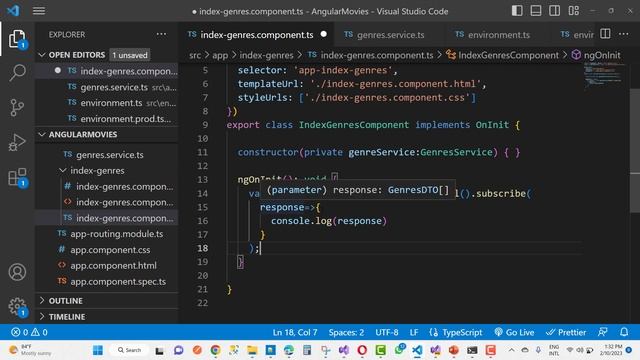
Task: Open Explorer Views and More Actions ellipsis
Action: 161,34
